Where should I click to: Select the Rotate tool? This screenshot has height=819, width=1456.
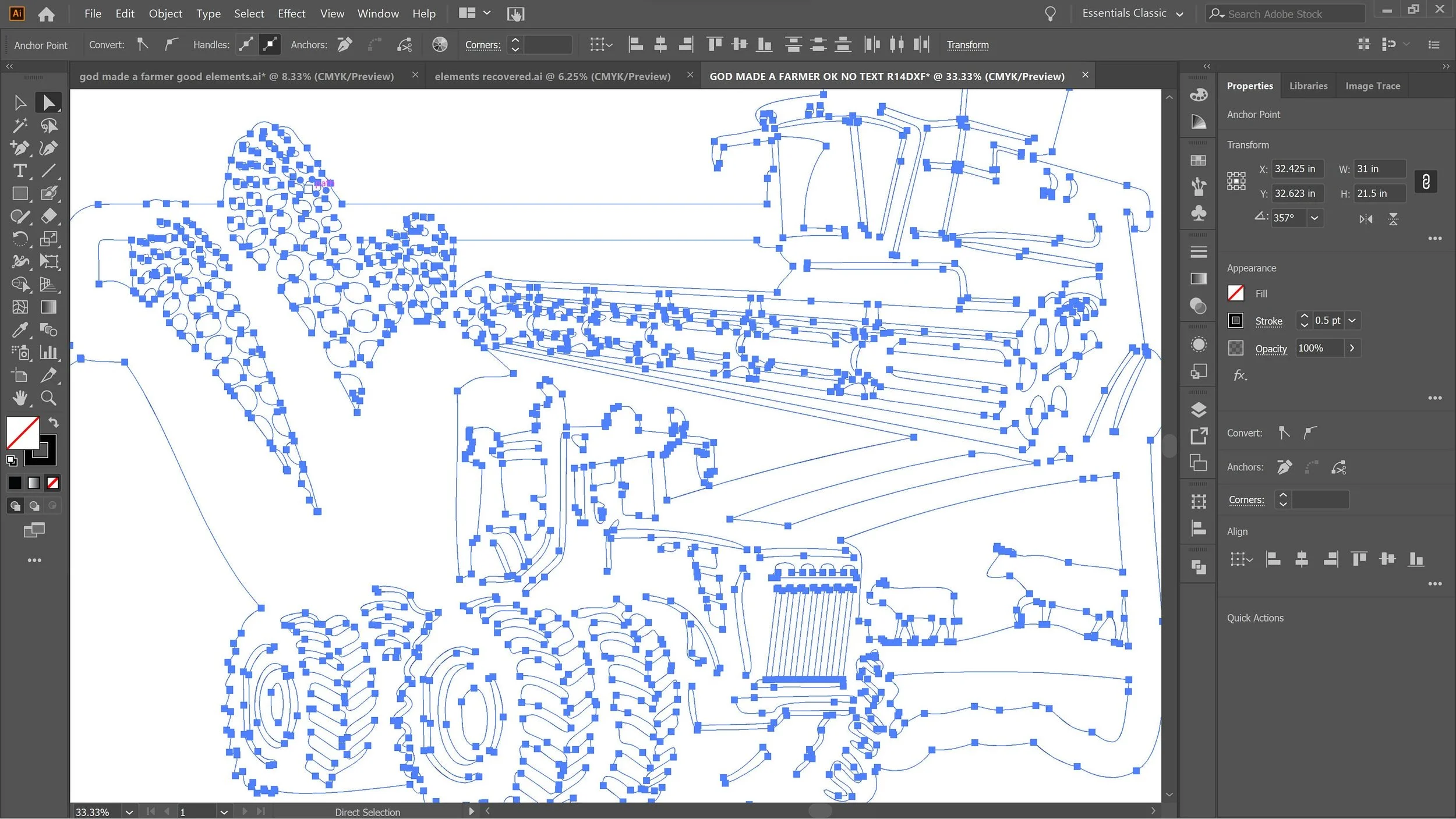coord(20,239)
